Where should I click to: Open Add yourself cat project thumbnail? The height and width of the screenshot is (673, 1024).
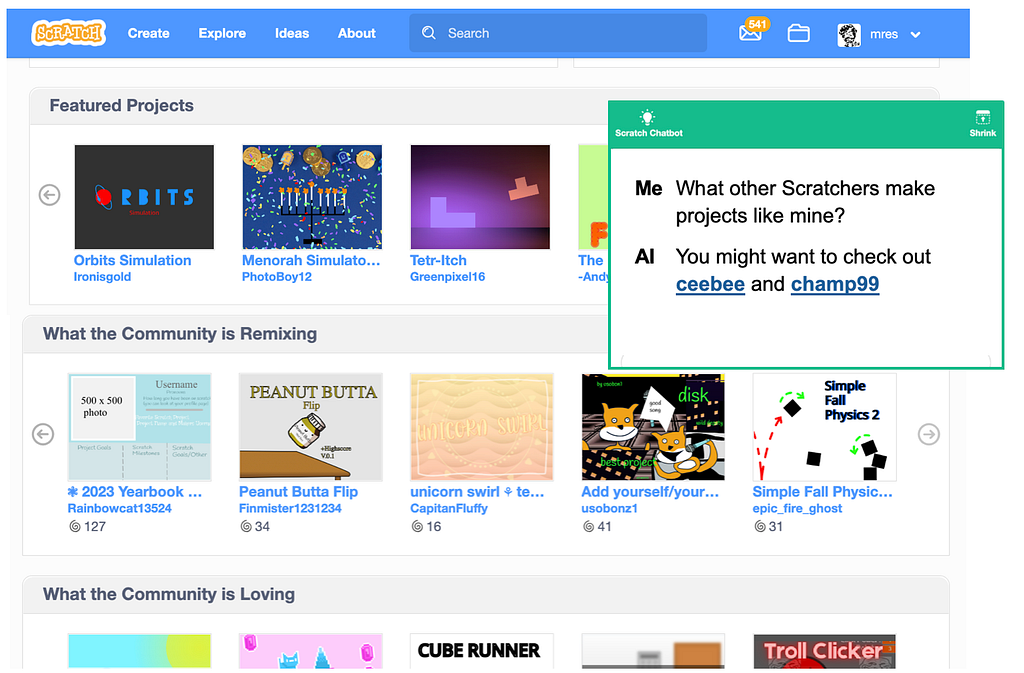(x=653, y=427)
